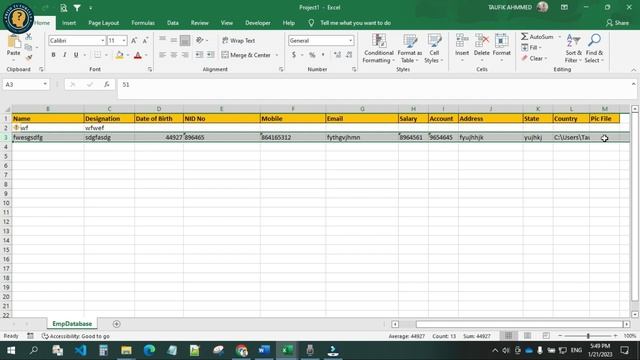Switch to Page Layout view in status bar

tap(527, 336)
